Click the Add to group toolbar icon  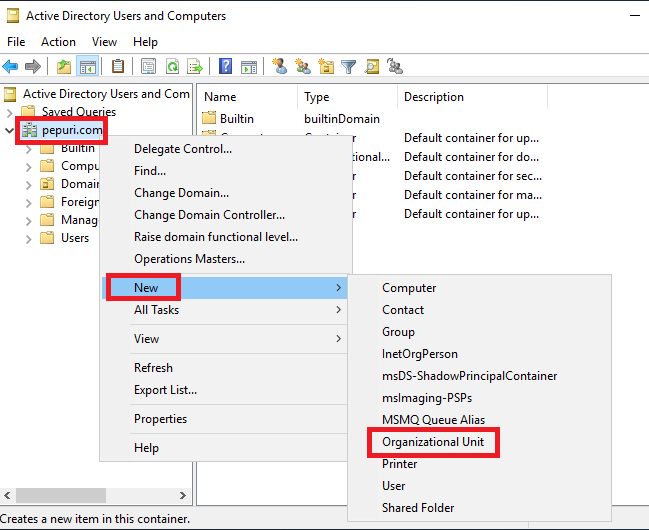(x=395, y=66)
